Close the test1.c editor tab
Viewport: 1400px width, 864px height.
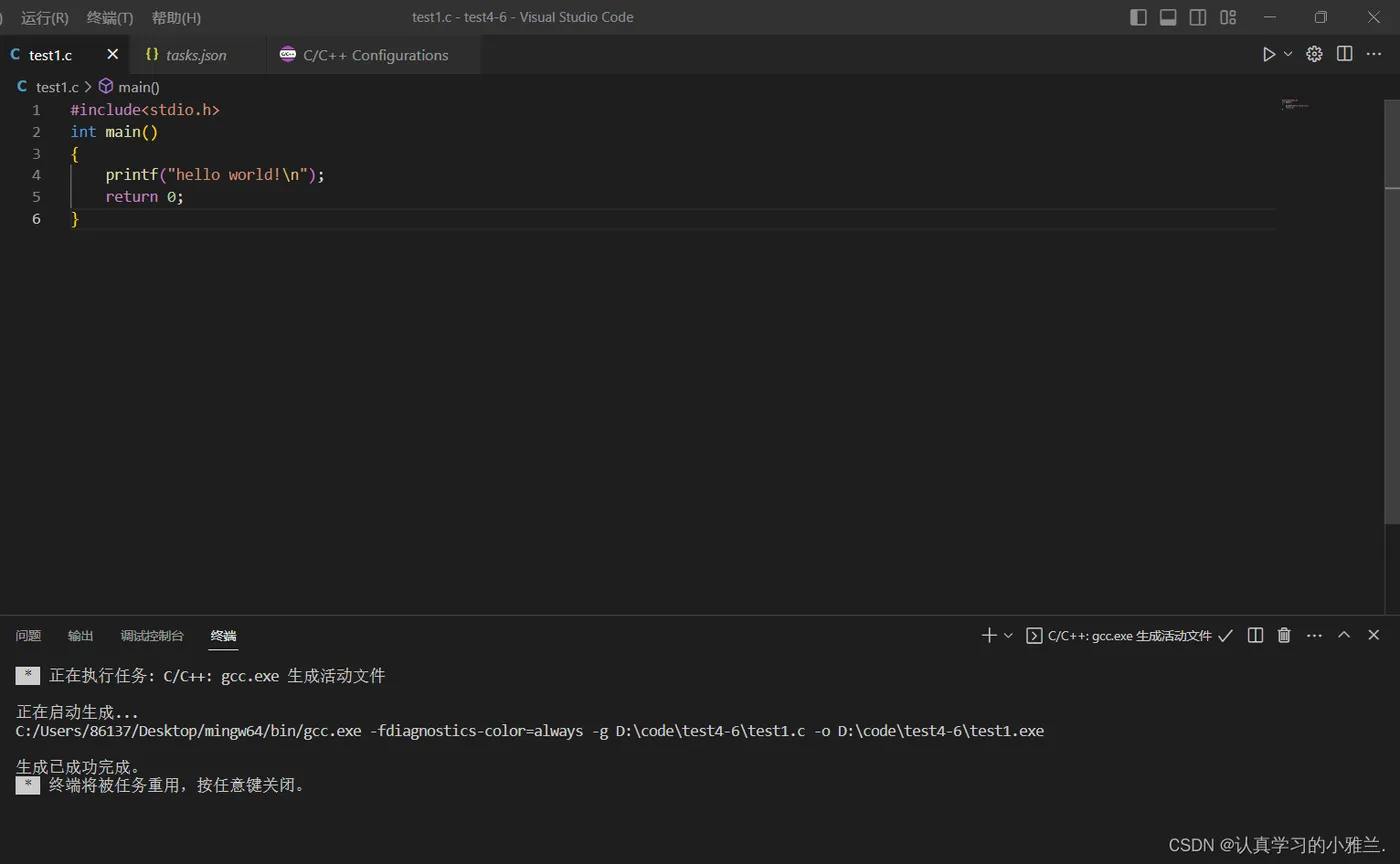tap(112, 54)
